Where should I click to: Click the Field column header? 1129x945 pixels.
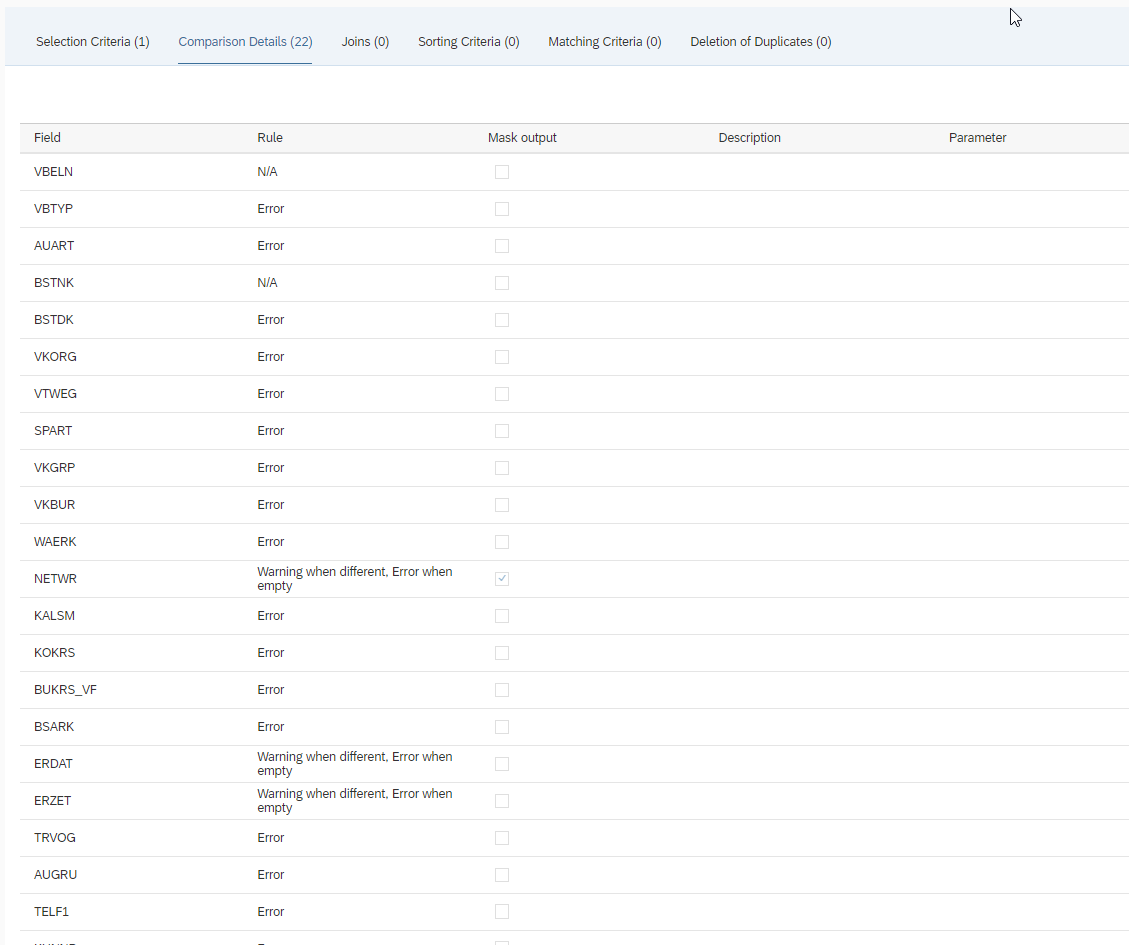tap(47, 138)
